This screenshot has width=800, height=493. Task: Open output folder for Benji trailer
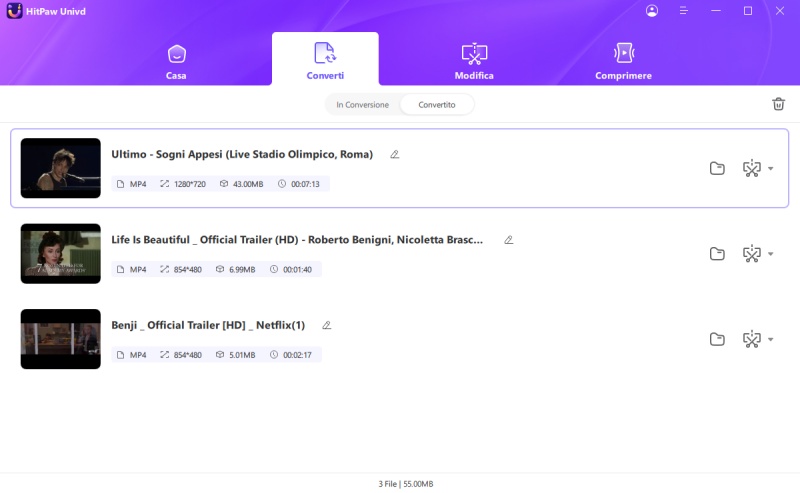pos(717,339)
